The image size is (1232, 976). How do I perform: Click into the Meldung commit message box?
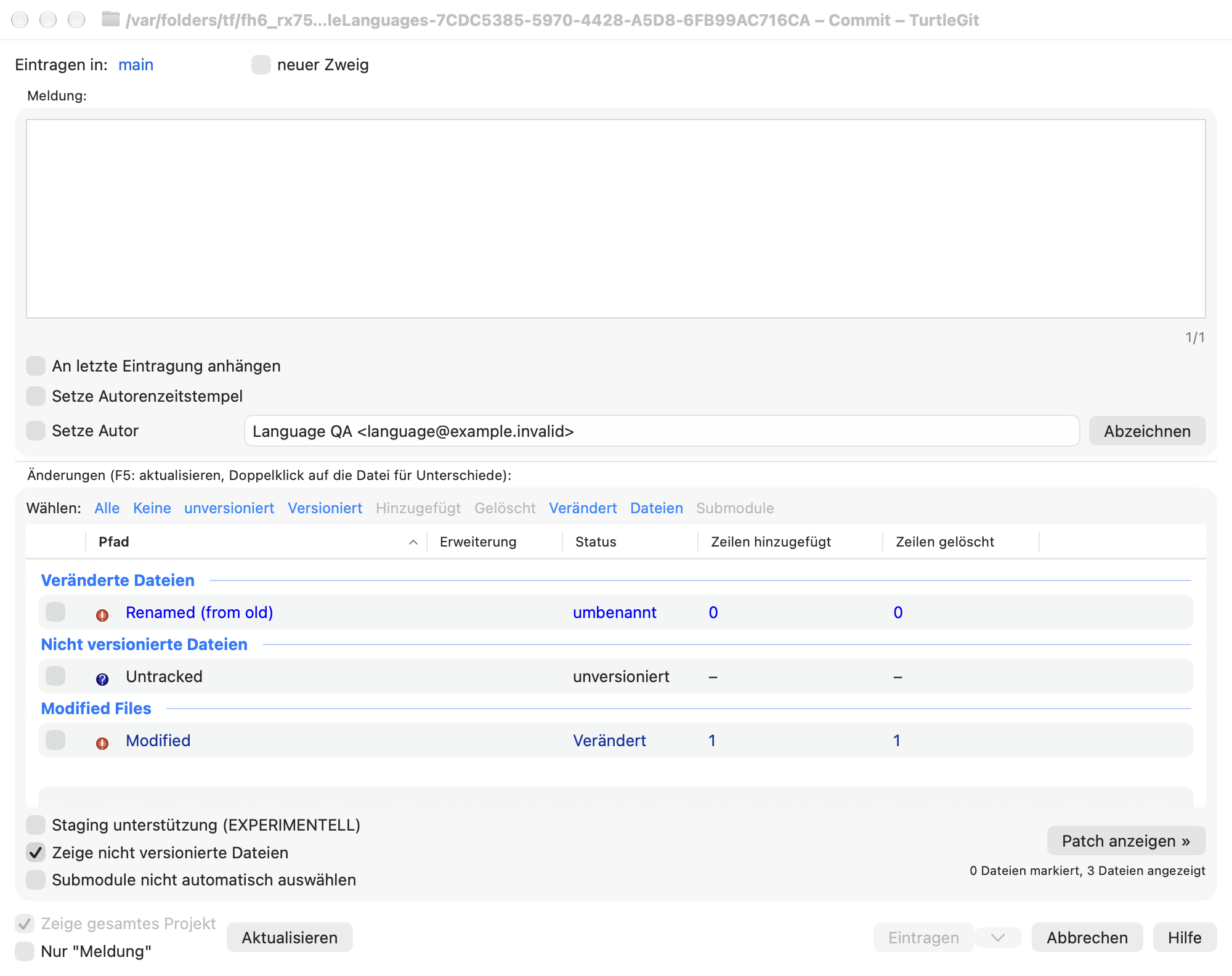click(x=616, y=219)
